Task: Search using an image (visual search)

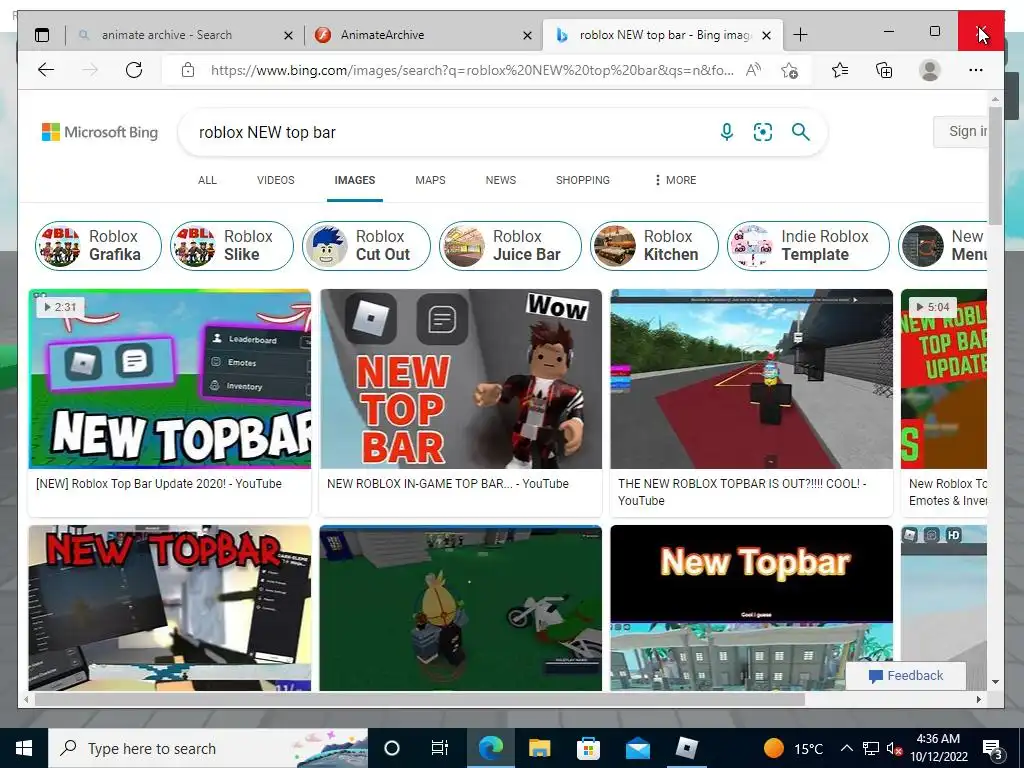Action: click(763, 132)
